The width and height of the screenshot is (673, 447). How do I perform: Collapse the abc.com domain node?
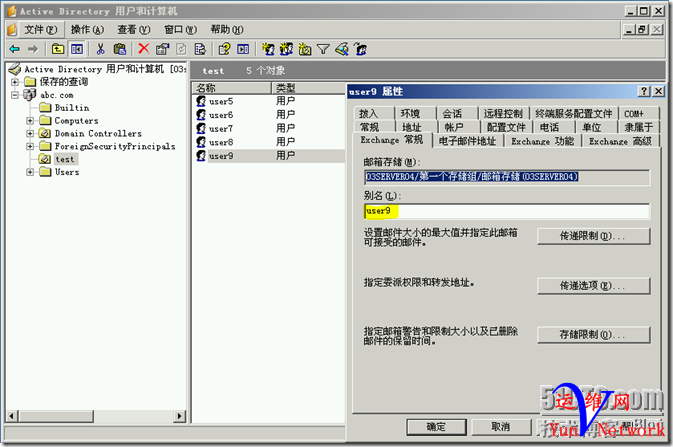(15, 95)
